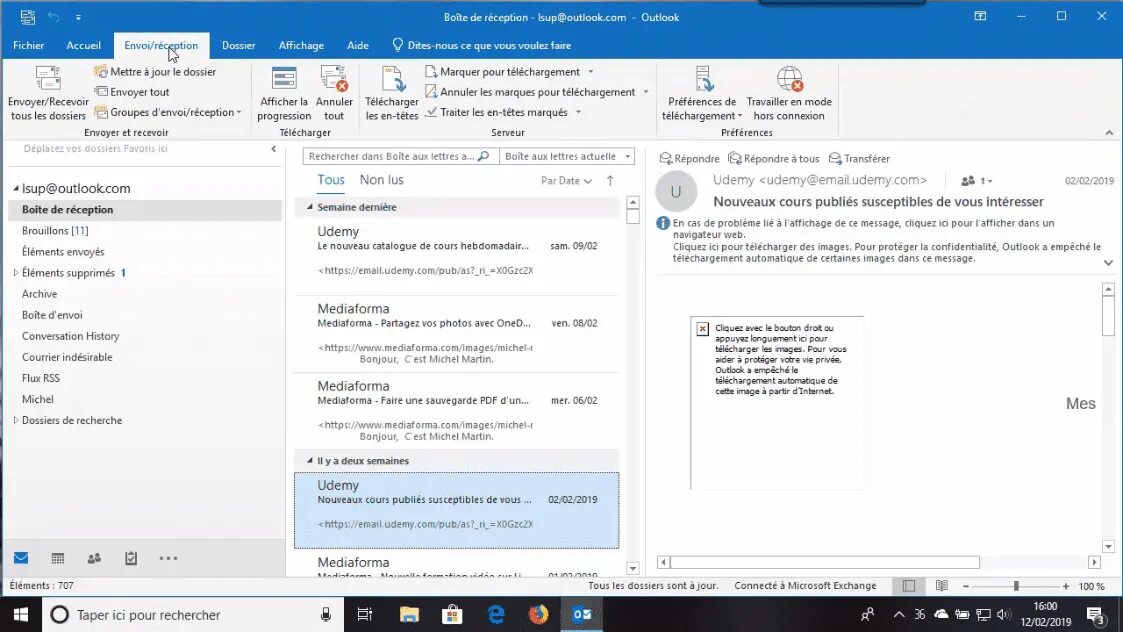Open Mail view in navigation bar
Screen dimensions: 1123x632
click(x=21, y=558)
